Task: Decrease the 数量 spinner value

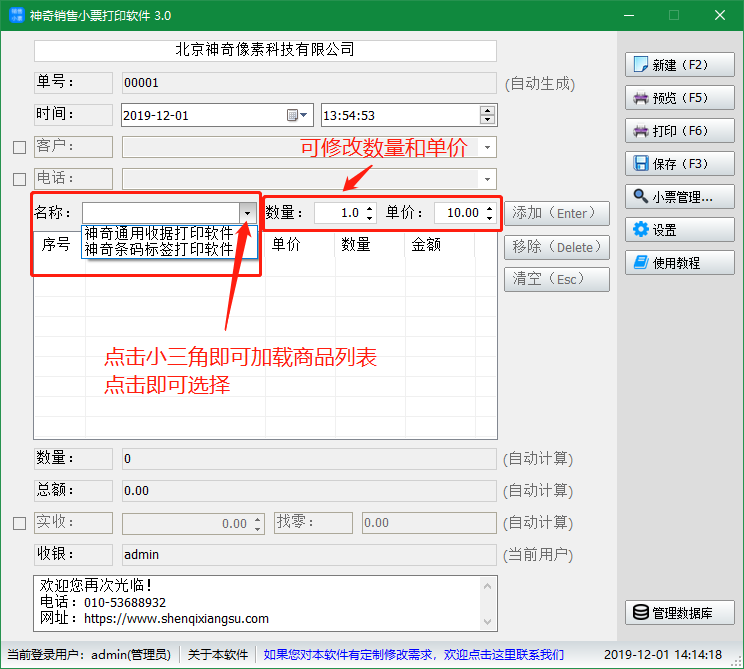Action: coord(369,218)
